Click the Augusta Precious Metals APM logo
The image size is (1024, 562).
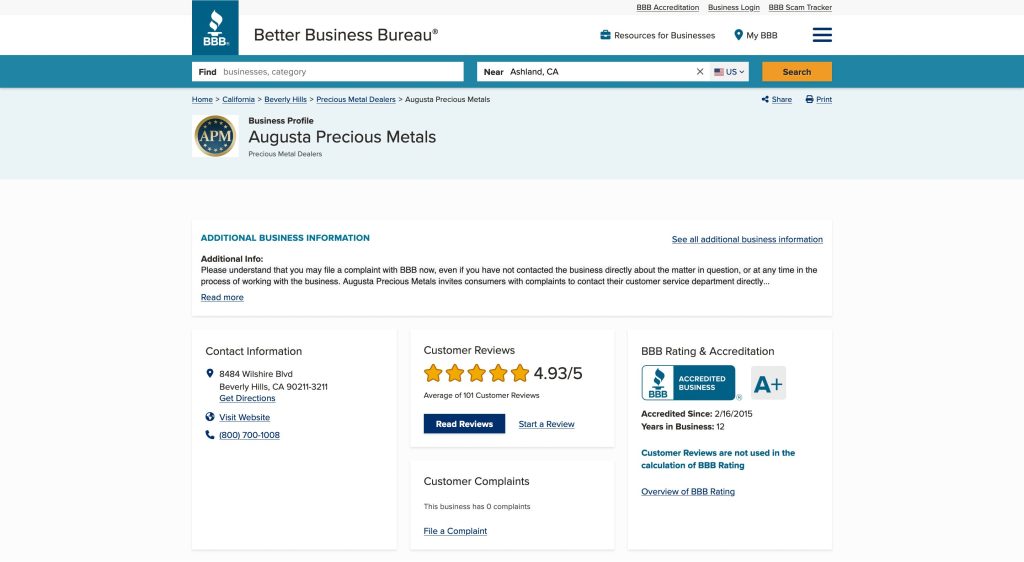(x=214, y=136)
